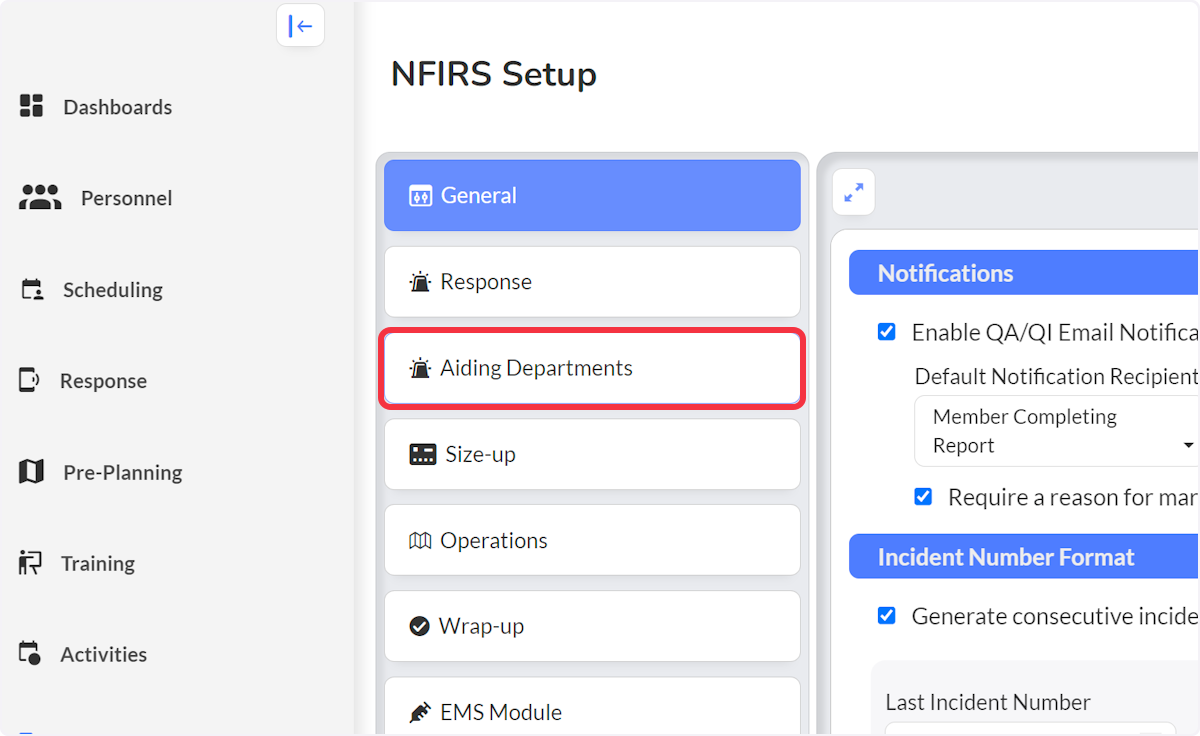Screen dimensions: 1200x736
Task: Open the Member Completing Report dropdown
Action: (x=1057, y=431)
